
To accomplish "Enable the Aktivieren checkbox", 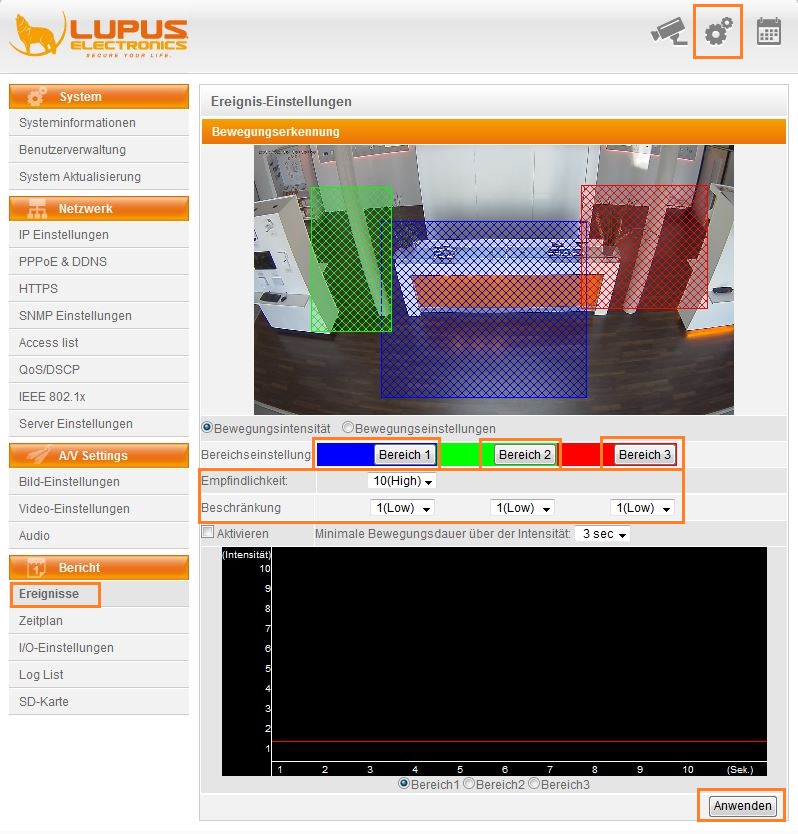I will tap(208, 534).
